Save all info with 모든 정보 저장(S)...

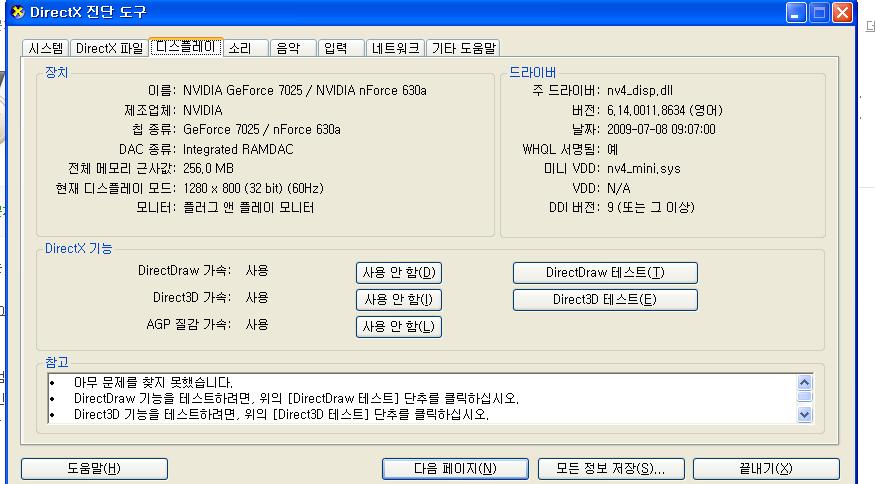click(611, 468)
